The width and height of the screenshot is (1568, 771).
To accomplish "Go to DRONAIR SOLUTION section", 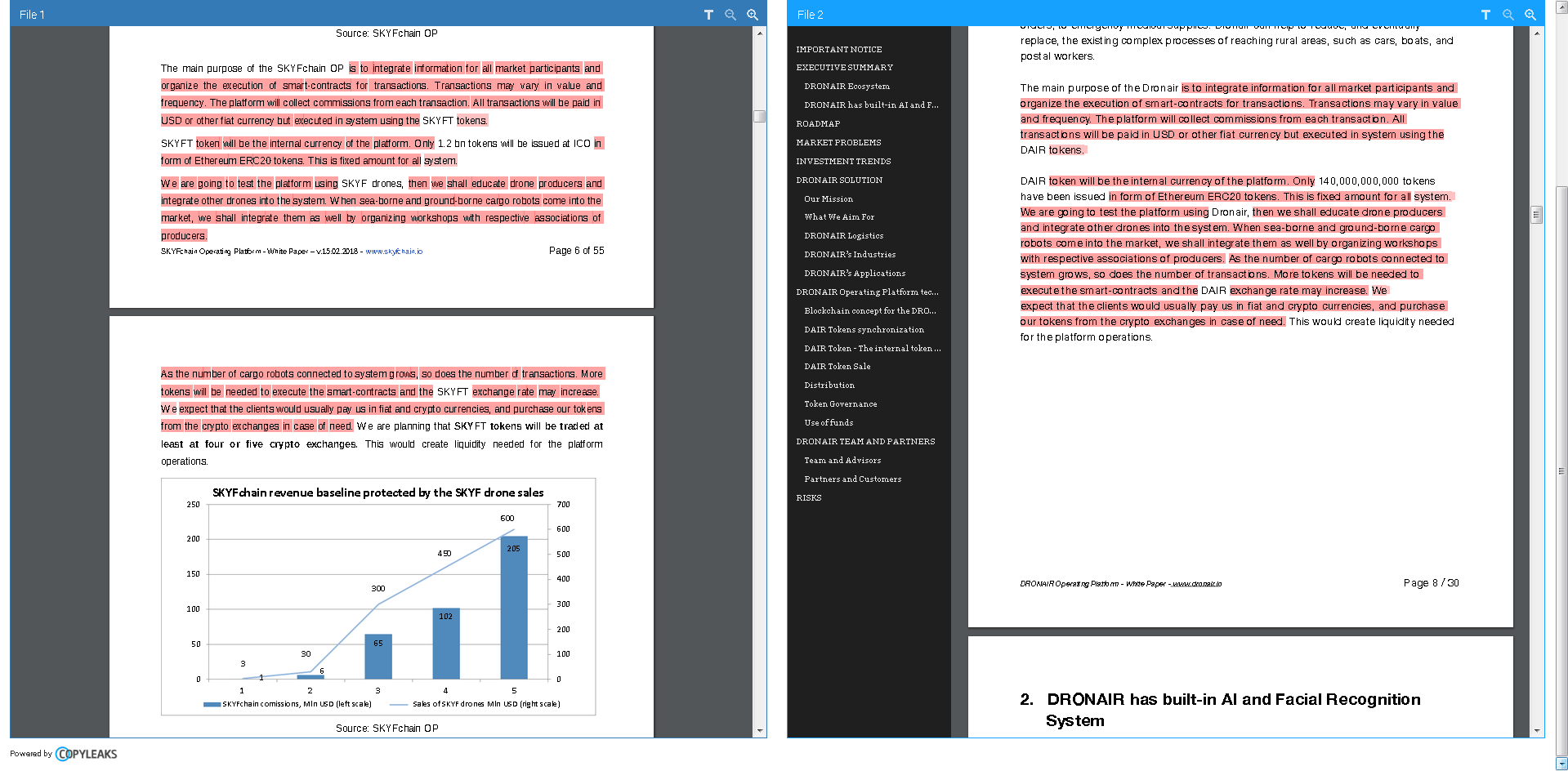I will coord(839,180).
